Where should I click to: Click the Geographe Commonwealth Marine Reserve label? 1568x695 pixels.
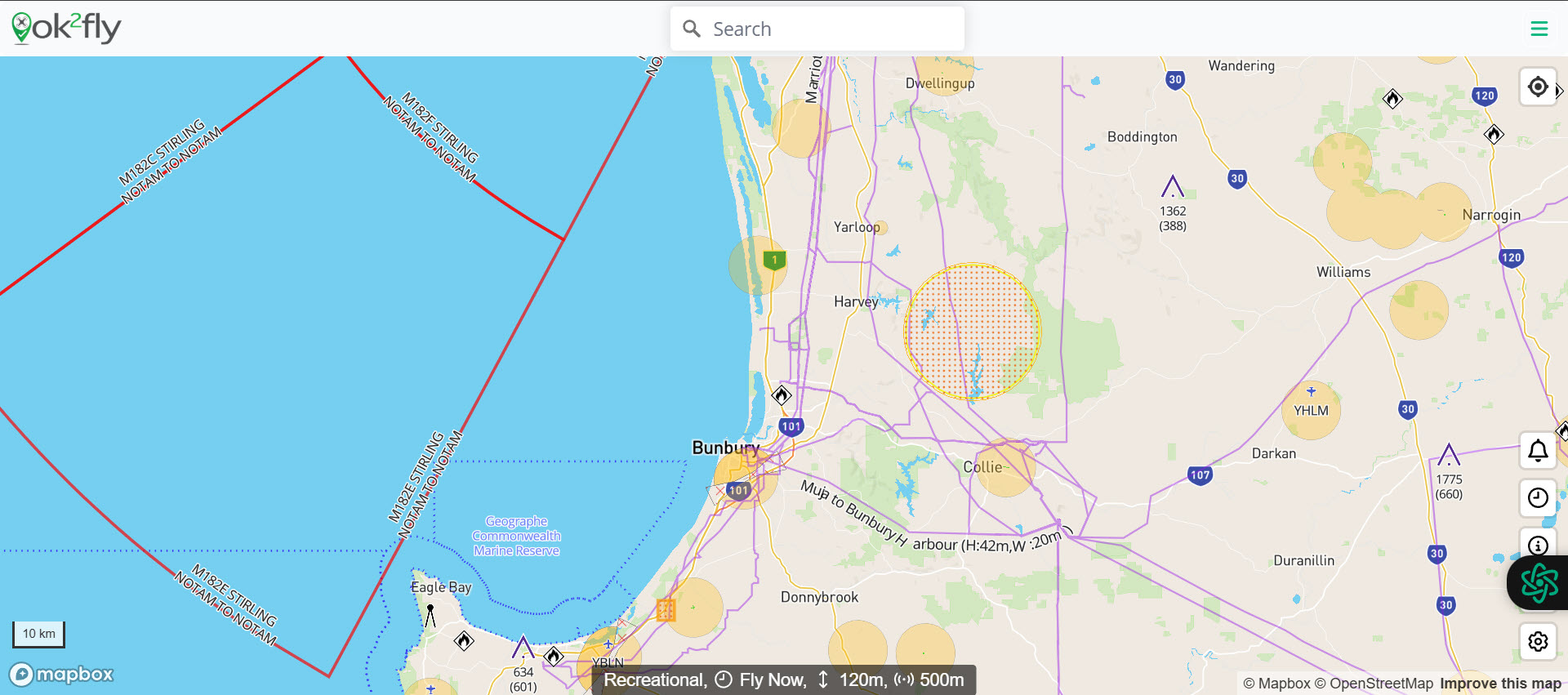(516, 536)
